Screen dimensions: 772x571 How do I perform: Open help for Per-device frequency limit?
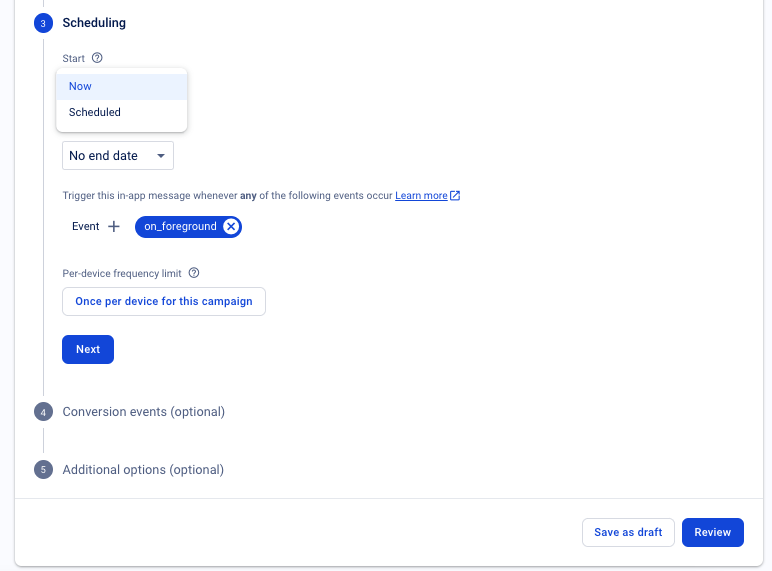(194, 273)
